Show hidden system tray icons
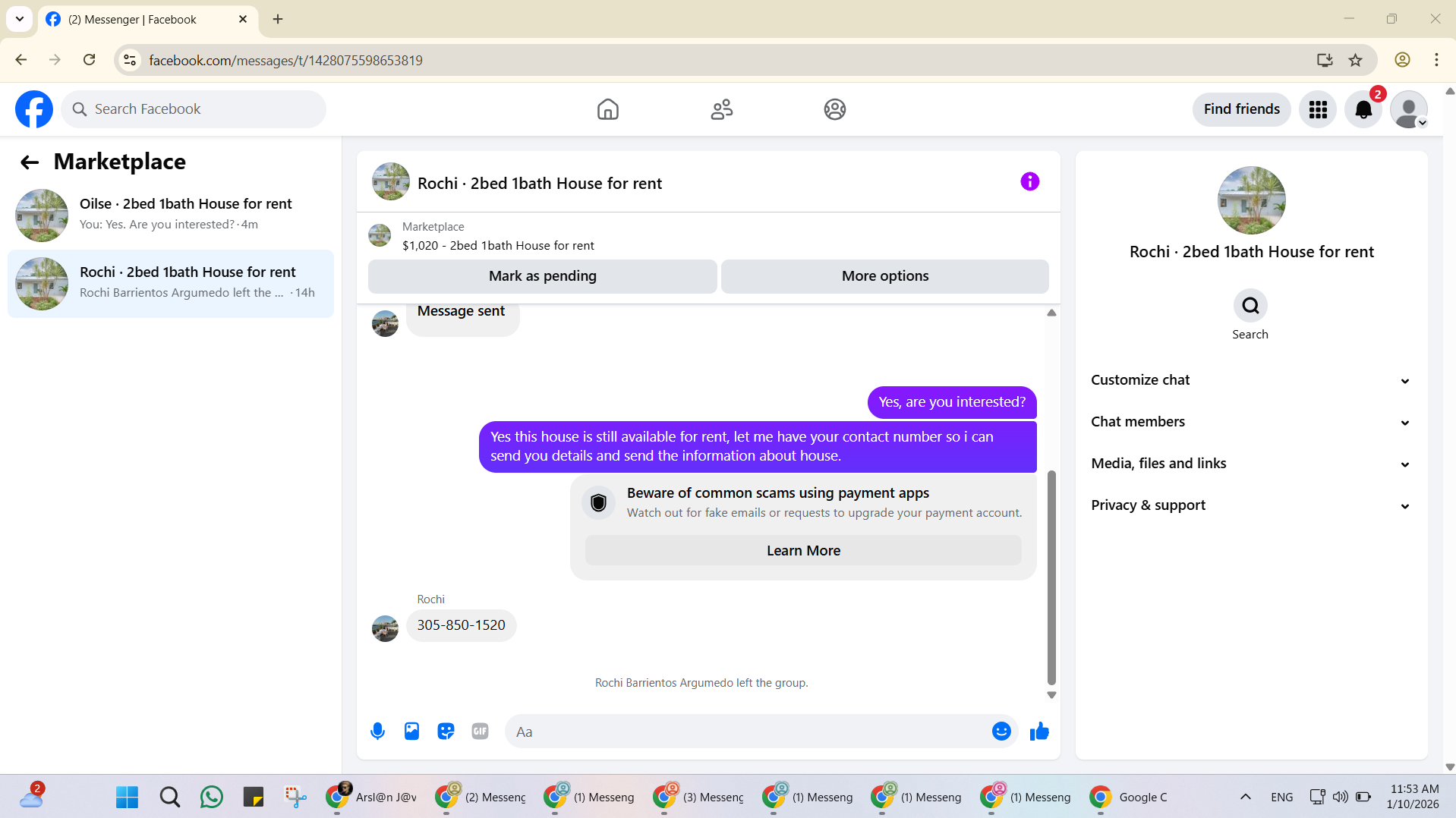The height and width of the screenshot is (818, 1456). [1245, 797]
